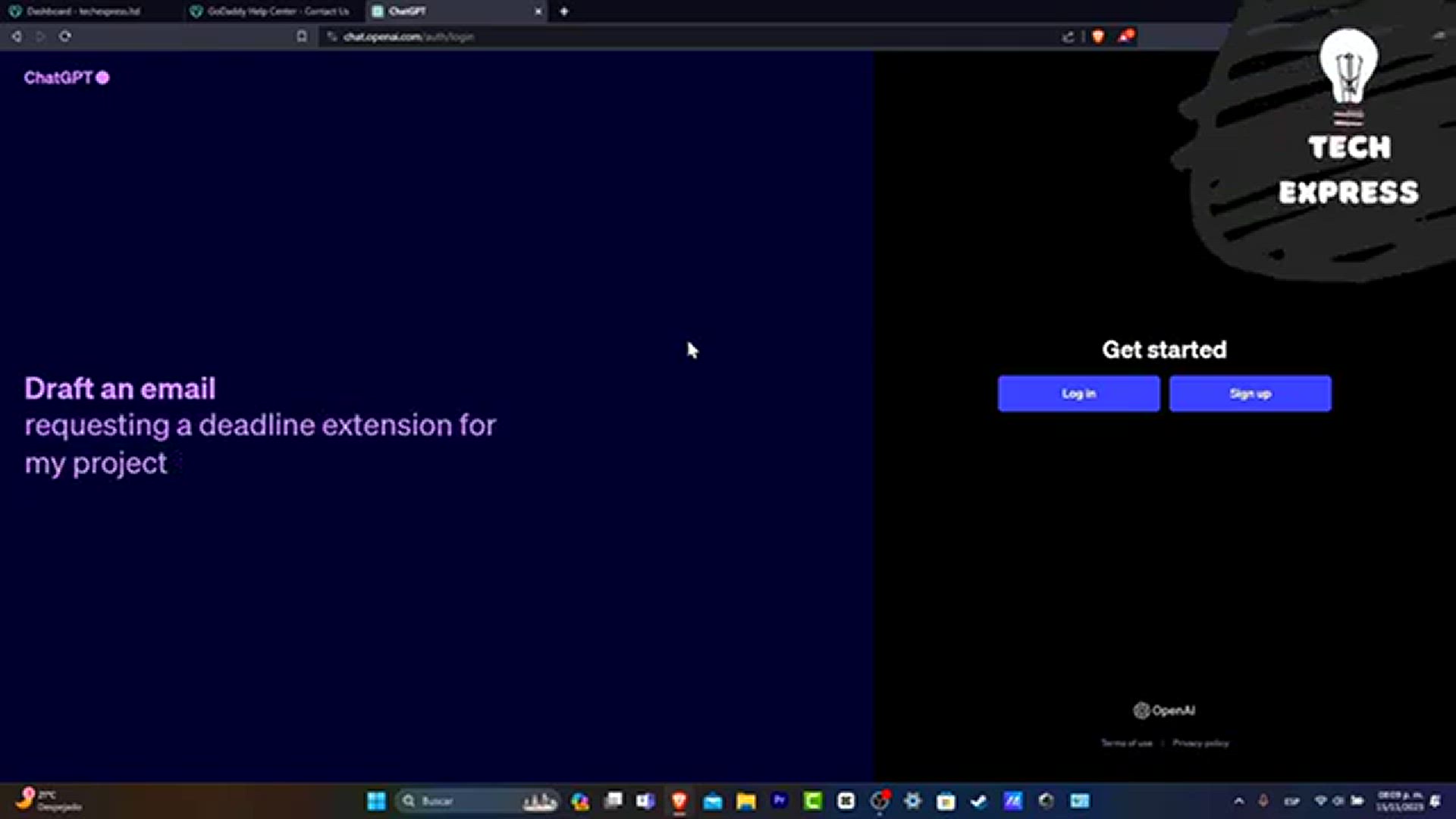The image size is (1456, 819).
Task: Open Microsoft Store from the taskbar
Action: pyautogui.click(x=946, y=801)
